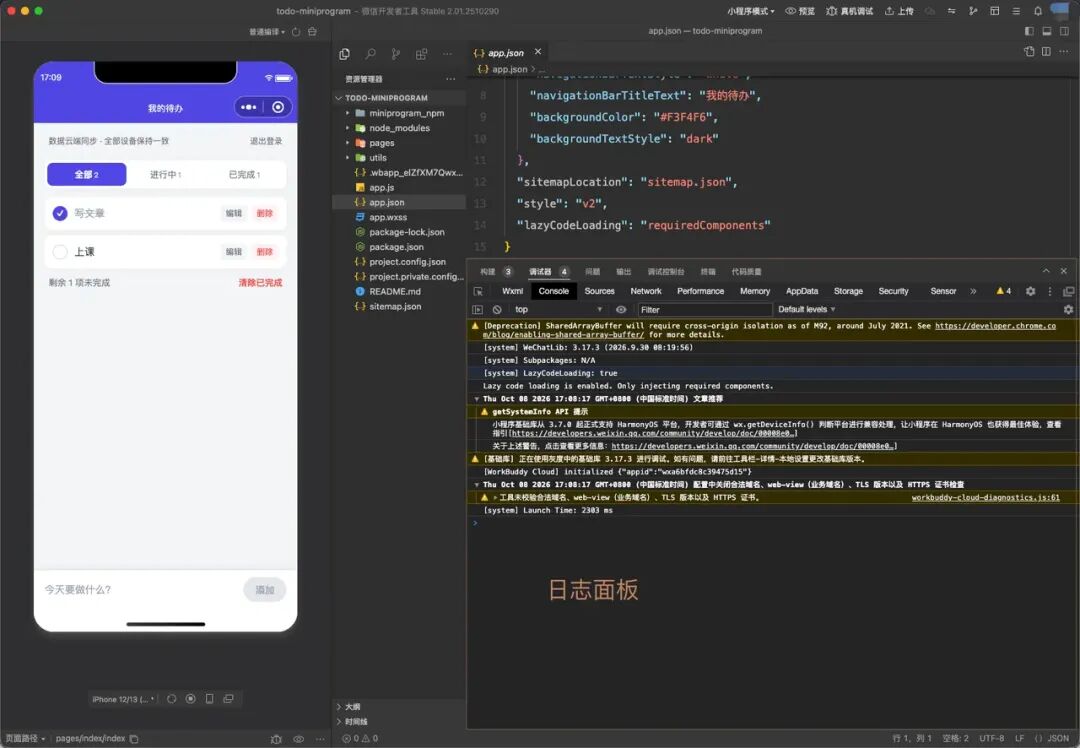Toggle the bottom panel layout icon

coord(1047,31)
